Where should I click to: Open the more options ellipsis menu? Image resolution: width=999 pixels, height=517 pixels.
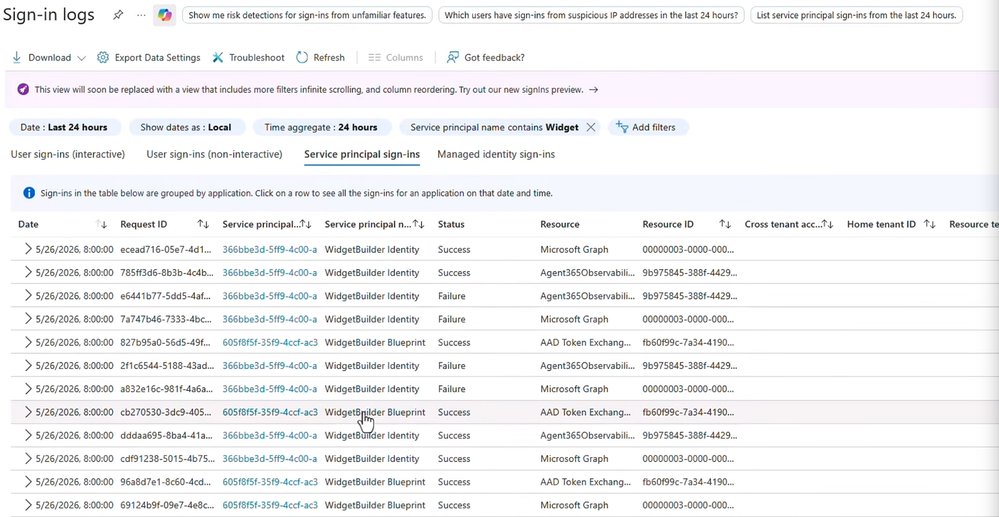[141, 15]
